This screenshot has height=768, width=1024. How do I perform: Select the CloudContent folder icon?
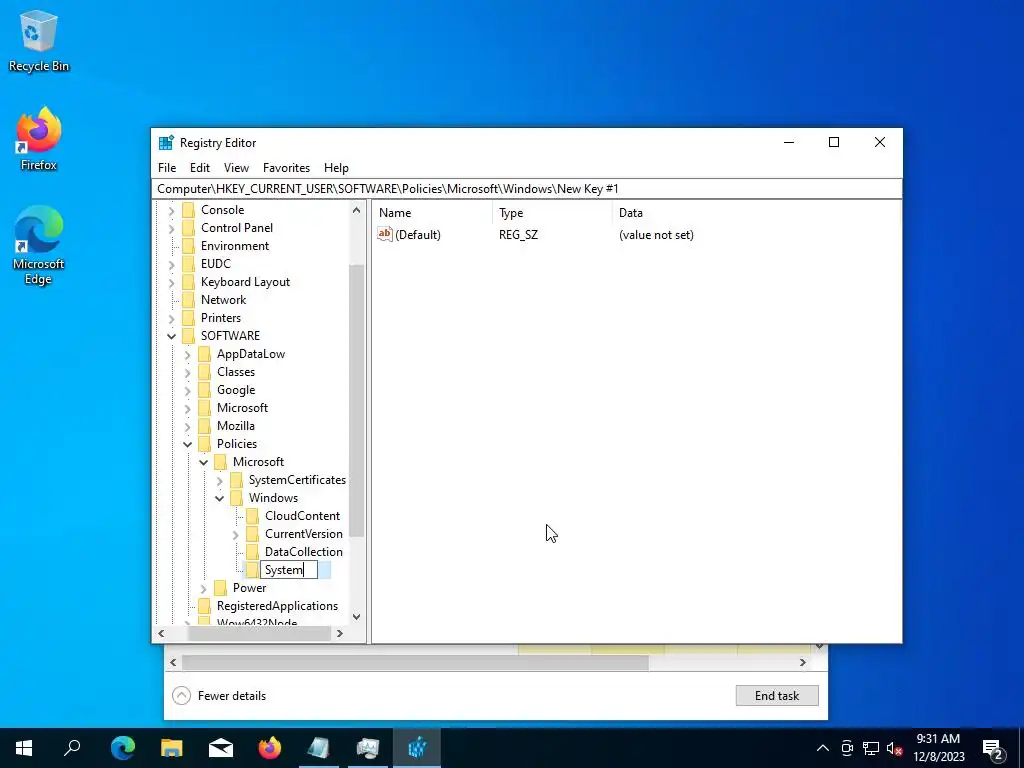click(x=252, y=516)
